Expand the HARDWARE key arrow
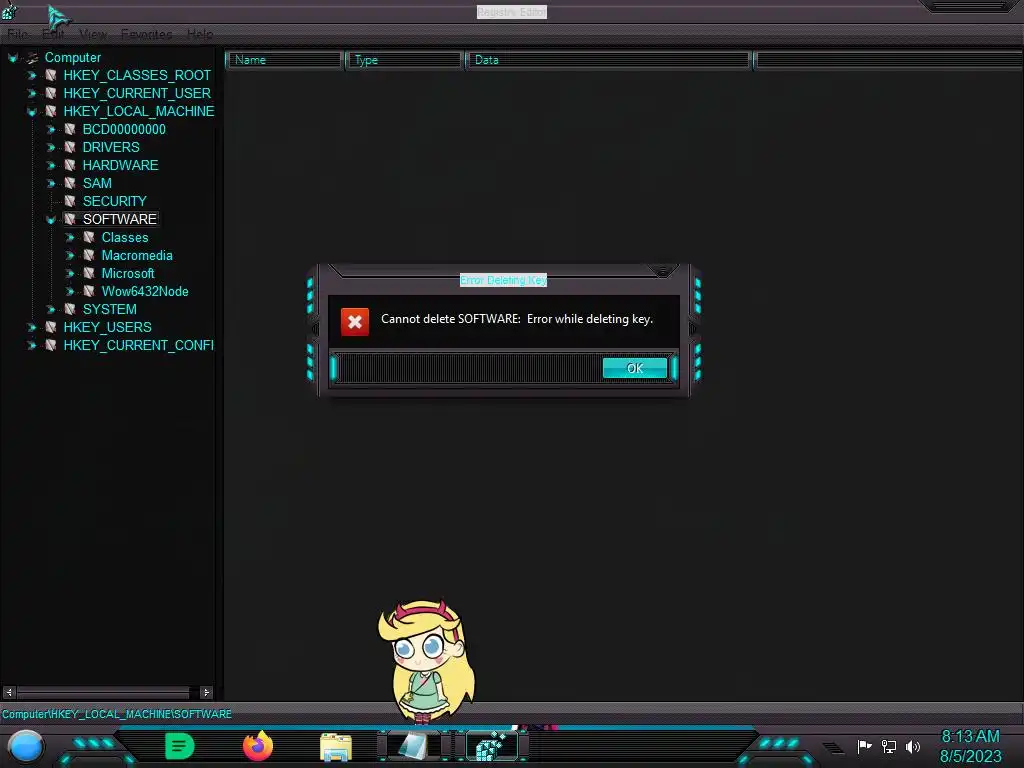Image resolution: width=1024 pixels, height=768 pixels. [50, 165]
